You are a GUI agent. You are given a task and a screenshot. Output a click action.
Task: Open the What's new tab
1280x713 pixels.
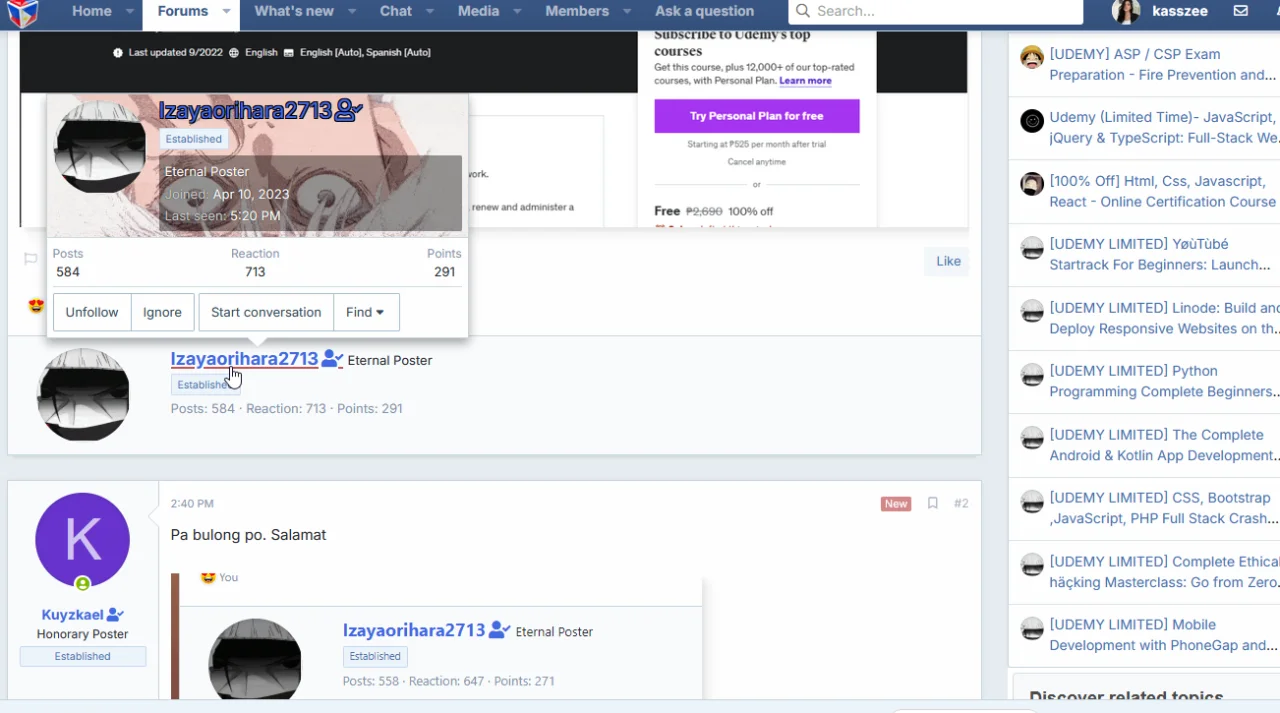click(294, 11)
